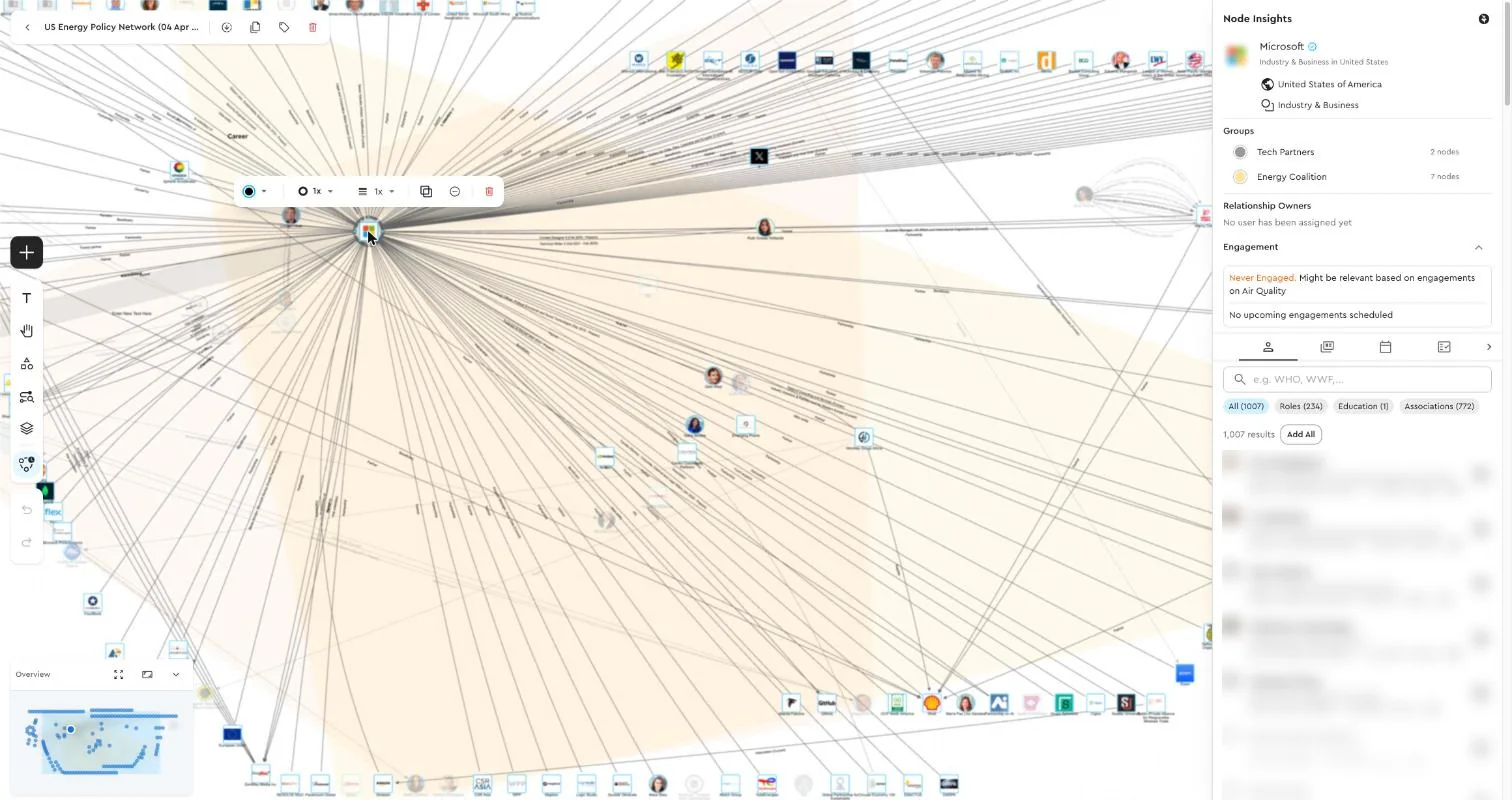Filter by Associations (772) chip
The image size is (1512, 800).
coord(1439,406)
